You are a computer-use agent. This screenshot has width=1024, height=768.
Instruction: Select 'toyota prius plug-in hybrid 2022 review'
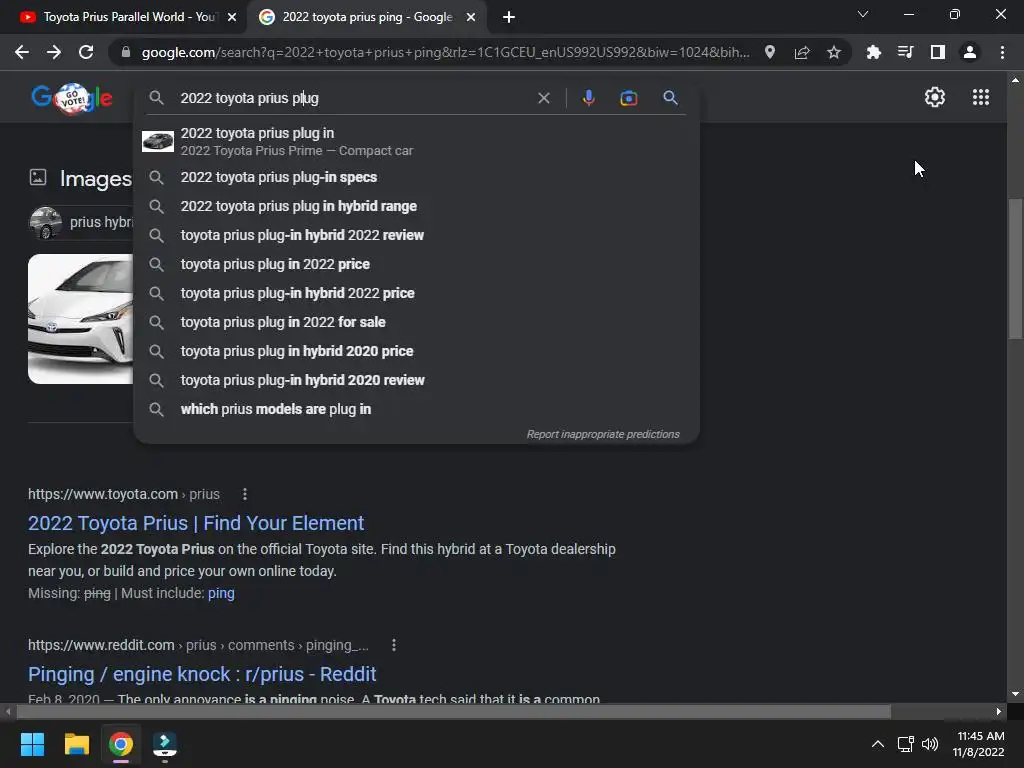pos(417,235)
